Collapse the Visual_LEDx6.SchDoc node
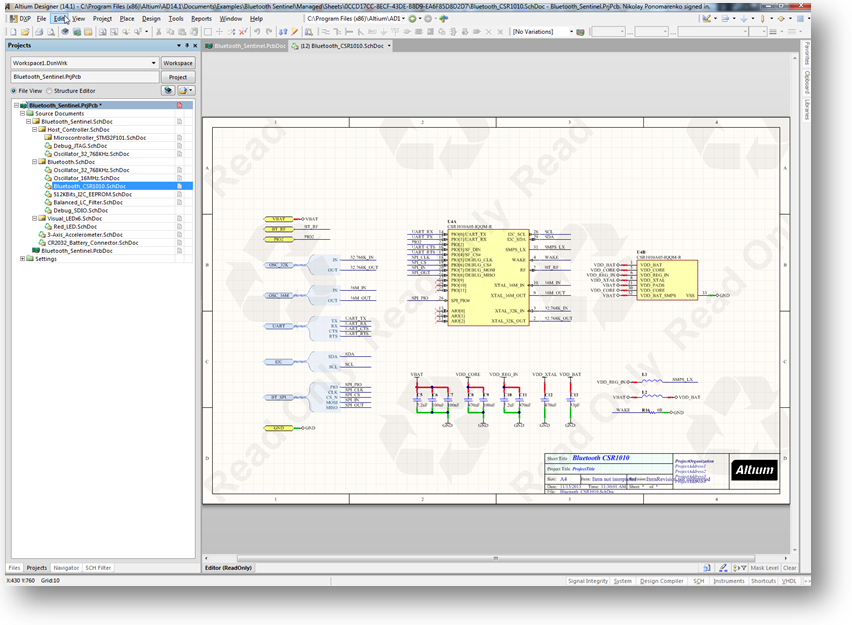Screen dimensions: 852x625 pyautogui.click(x=34, y=218)
